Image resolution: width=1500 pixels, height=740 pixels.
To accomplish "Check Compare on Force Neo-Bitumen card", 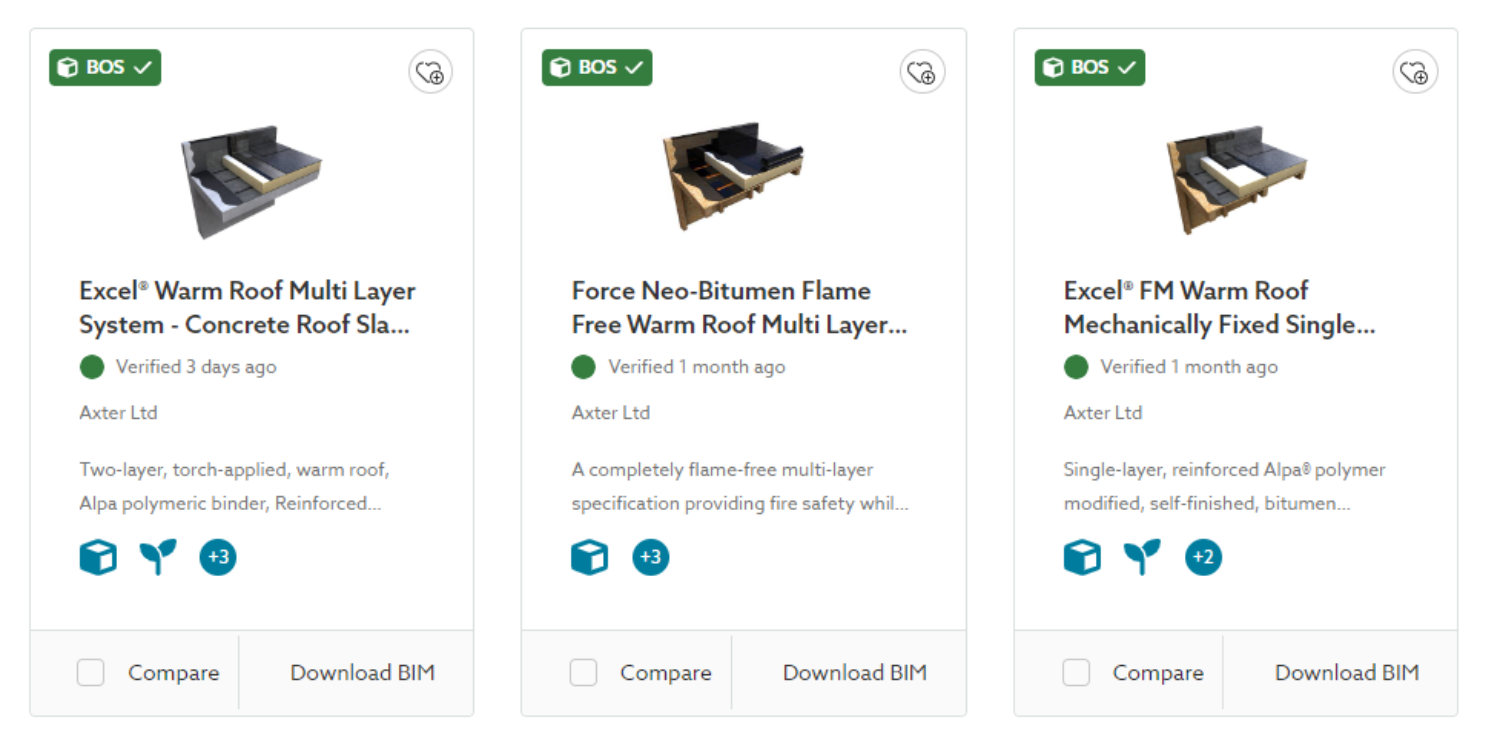I will [x=583, y=673].
